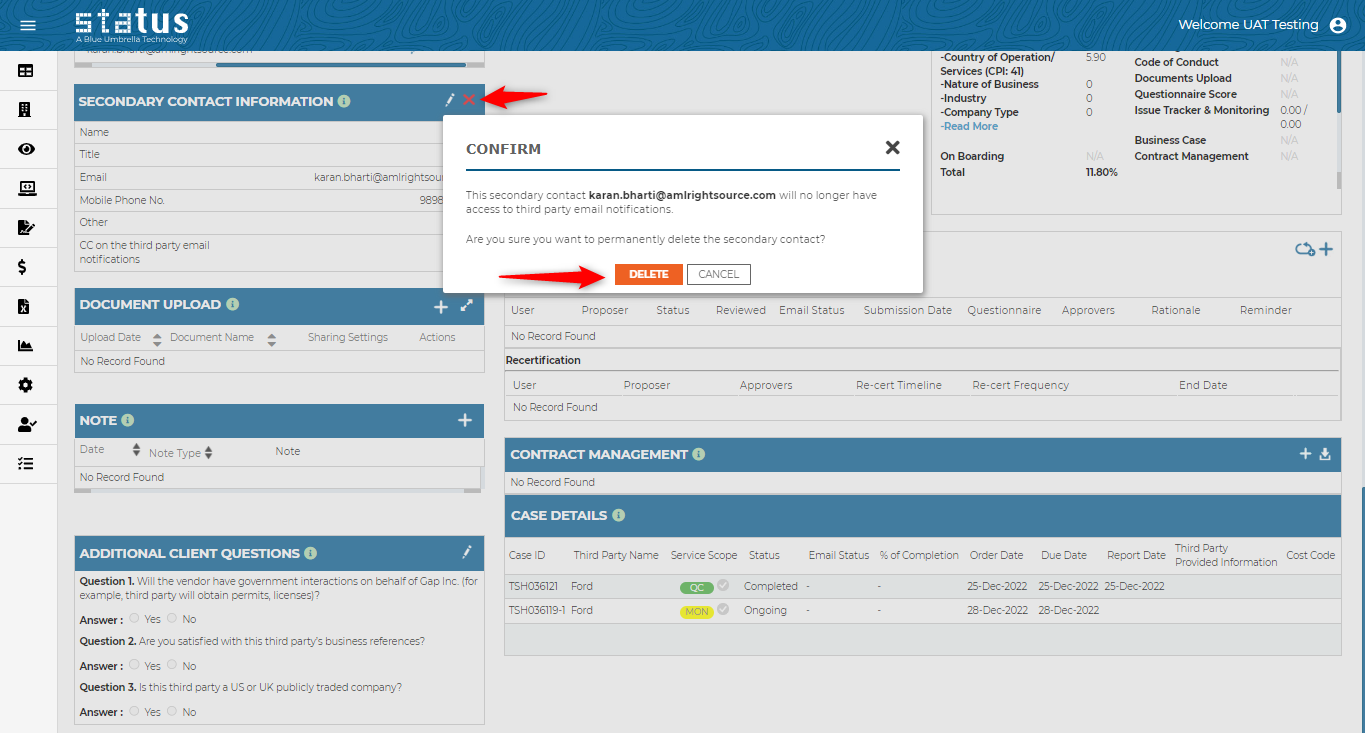Open the dollar sign sidebar icon
Screen dimensions: 1365x733
pos(23,267)
